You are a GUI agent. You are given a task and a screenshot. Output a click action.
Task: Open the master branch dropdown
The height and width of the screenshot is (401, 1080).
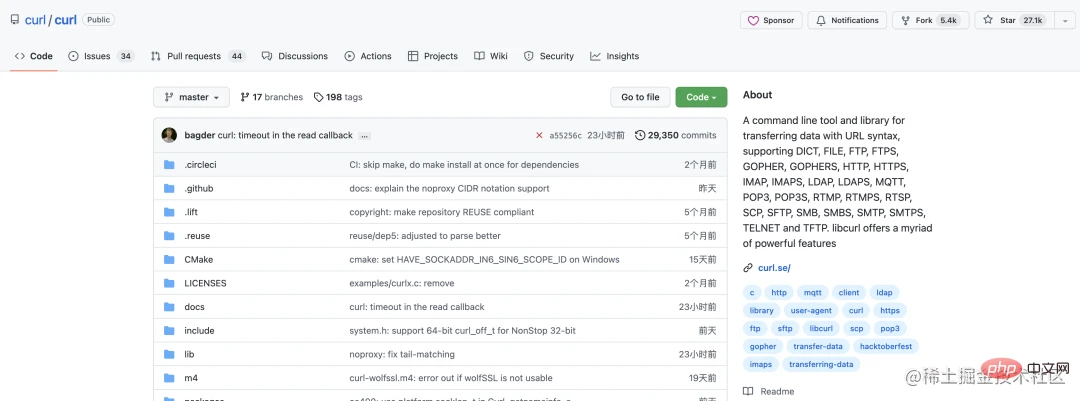(x=191, y=97)
